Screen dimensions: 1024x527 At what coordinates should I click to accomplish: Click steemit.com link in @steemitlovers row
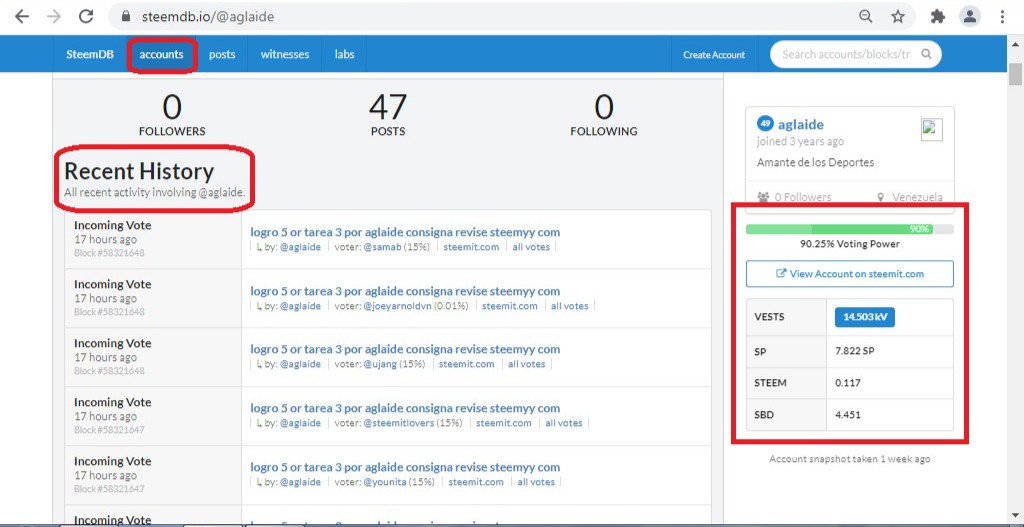(504, 423)
